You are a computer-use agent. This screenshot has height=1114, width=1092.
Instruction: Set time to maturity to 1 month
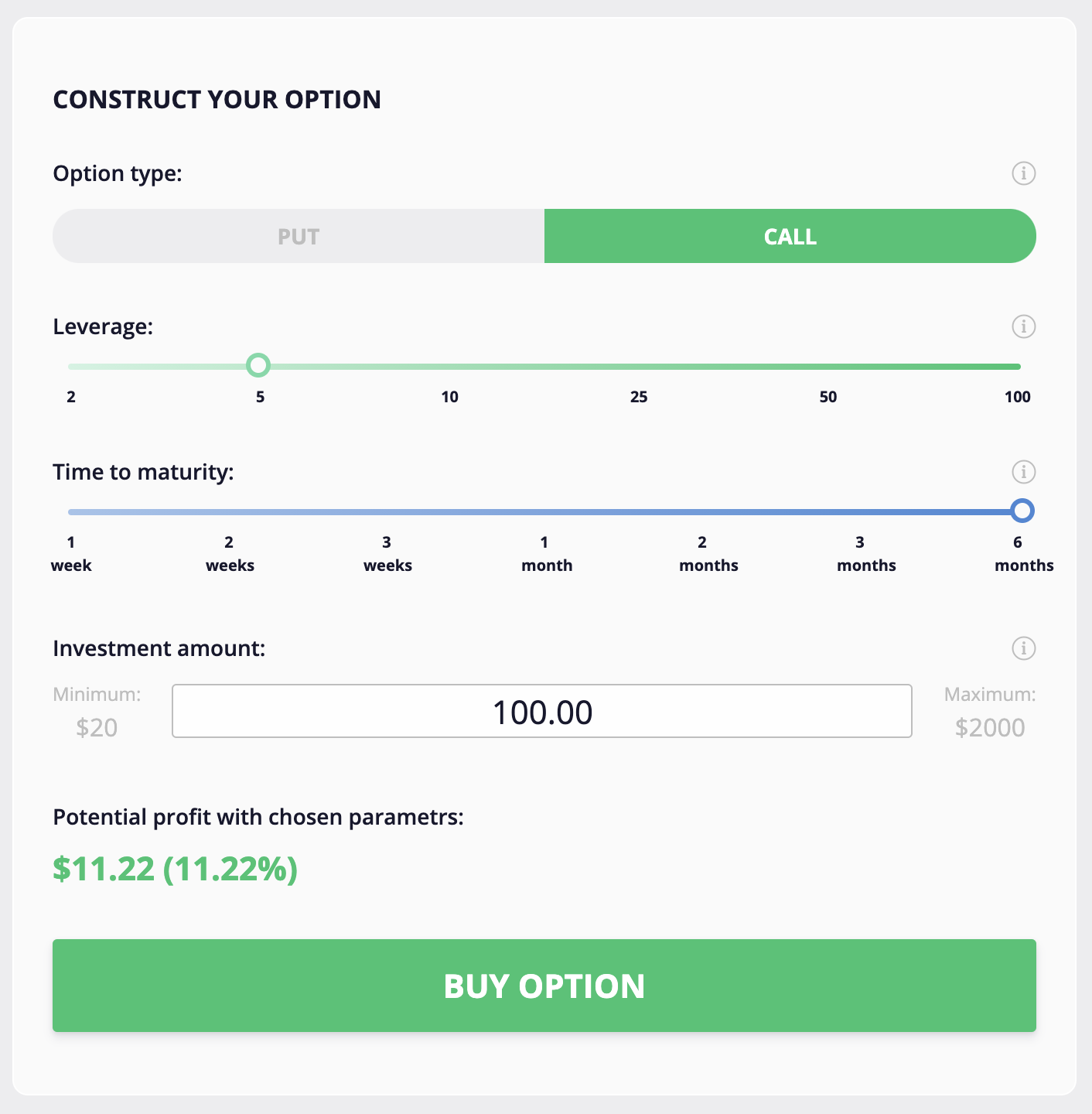click(544, 512)
